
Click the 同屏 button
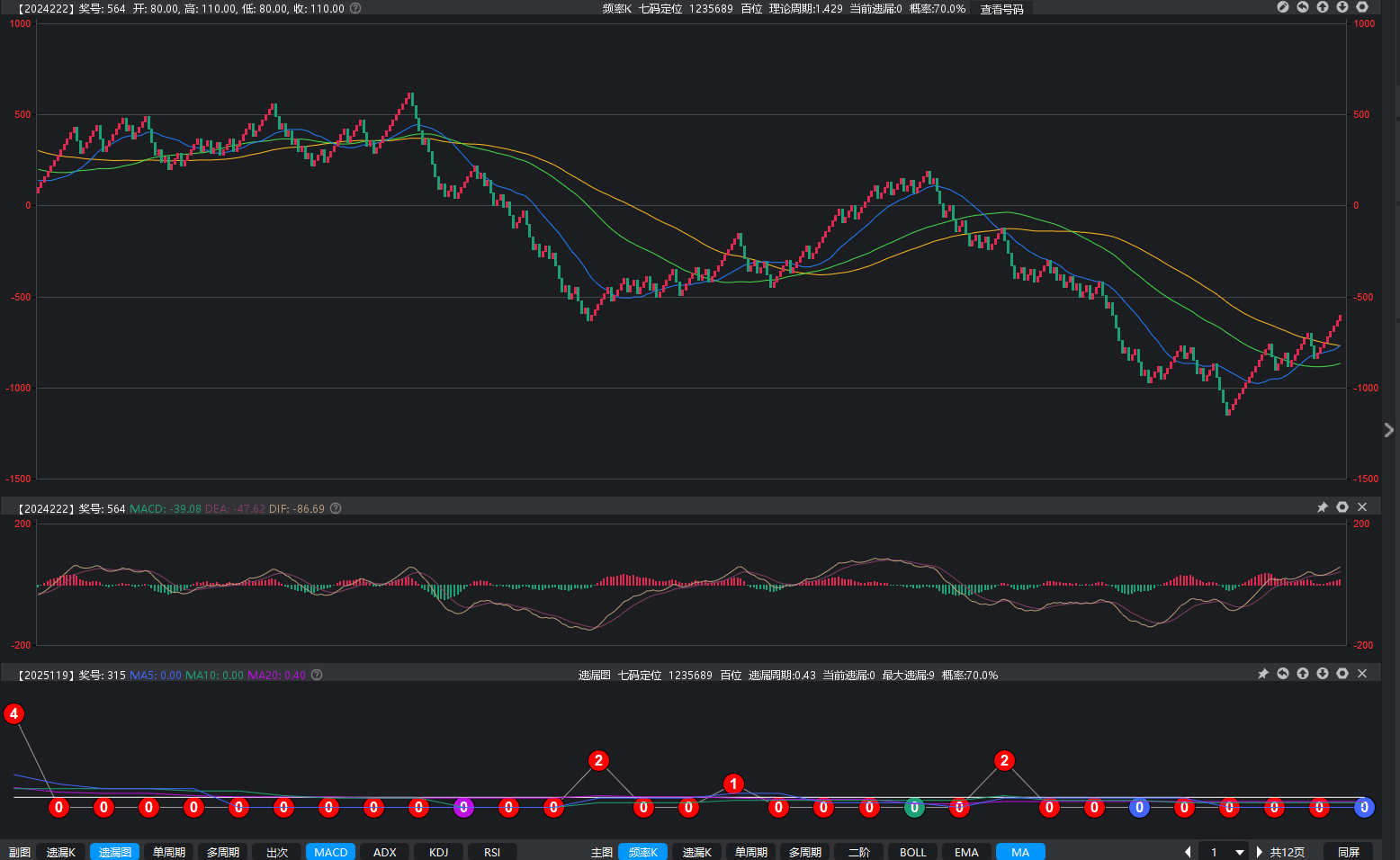click(1349, 852)
